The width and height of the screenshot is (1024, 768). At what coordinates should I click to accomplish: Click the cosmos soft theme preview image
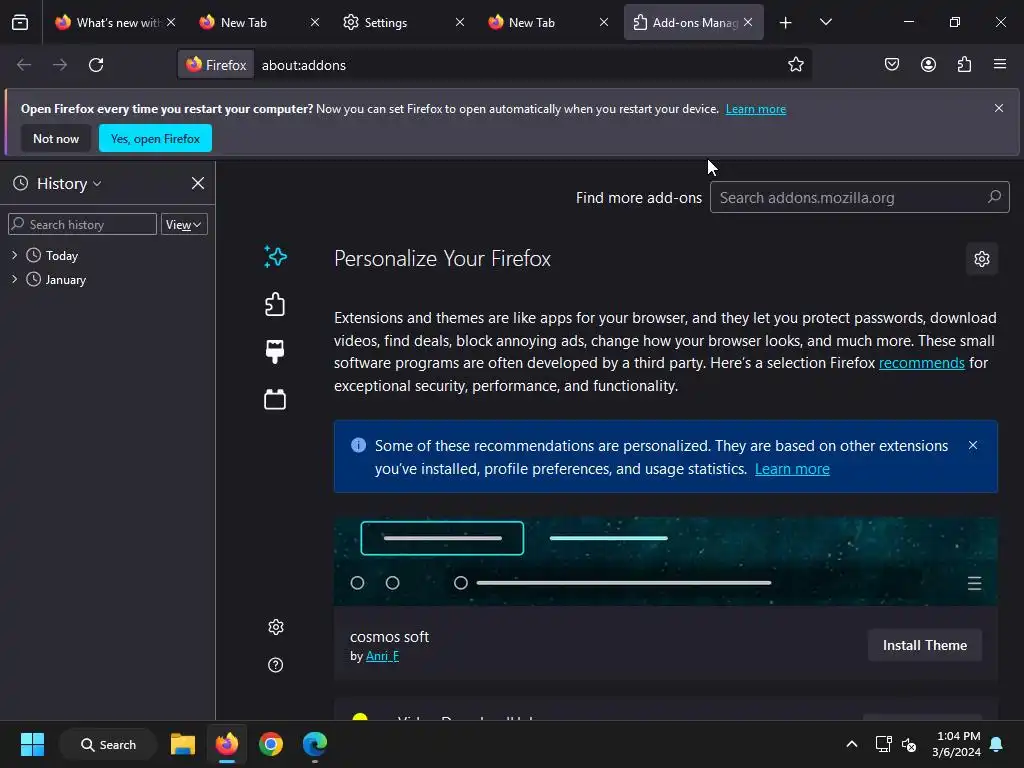665,561
